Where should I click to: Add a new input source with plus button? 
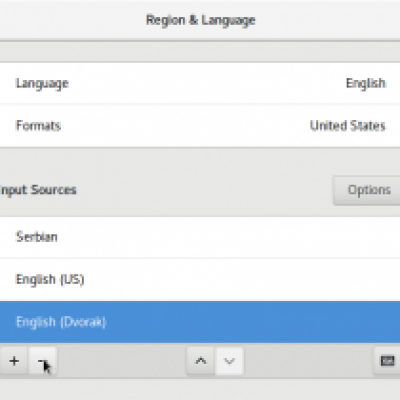click(14, 361)
